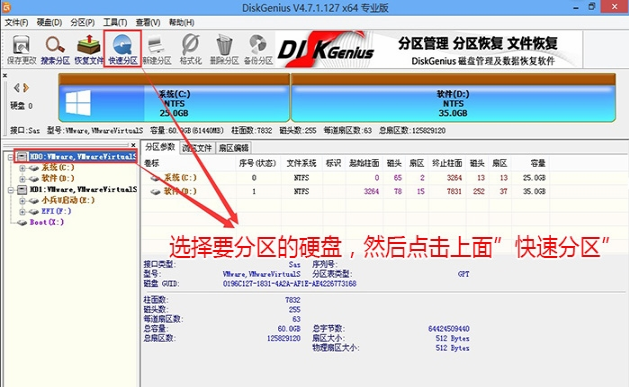Click the 起始柱面 column header

click(x=364, y=163)
